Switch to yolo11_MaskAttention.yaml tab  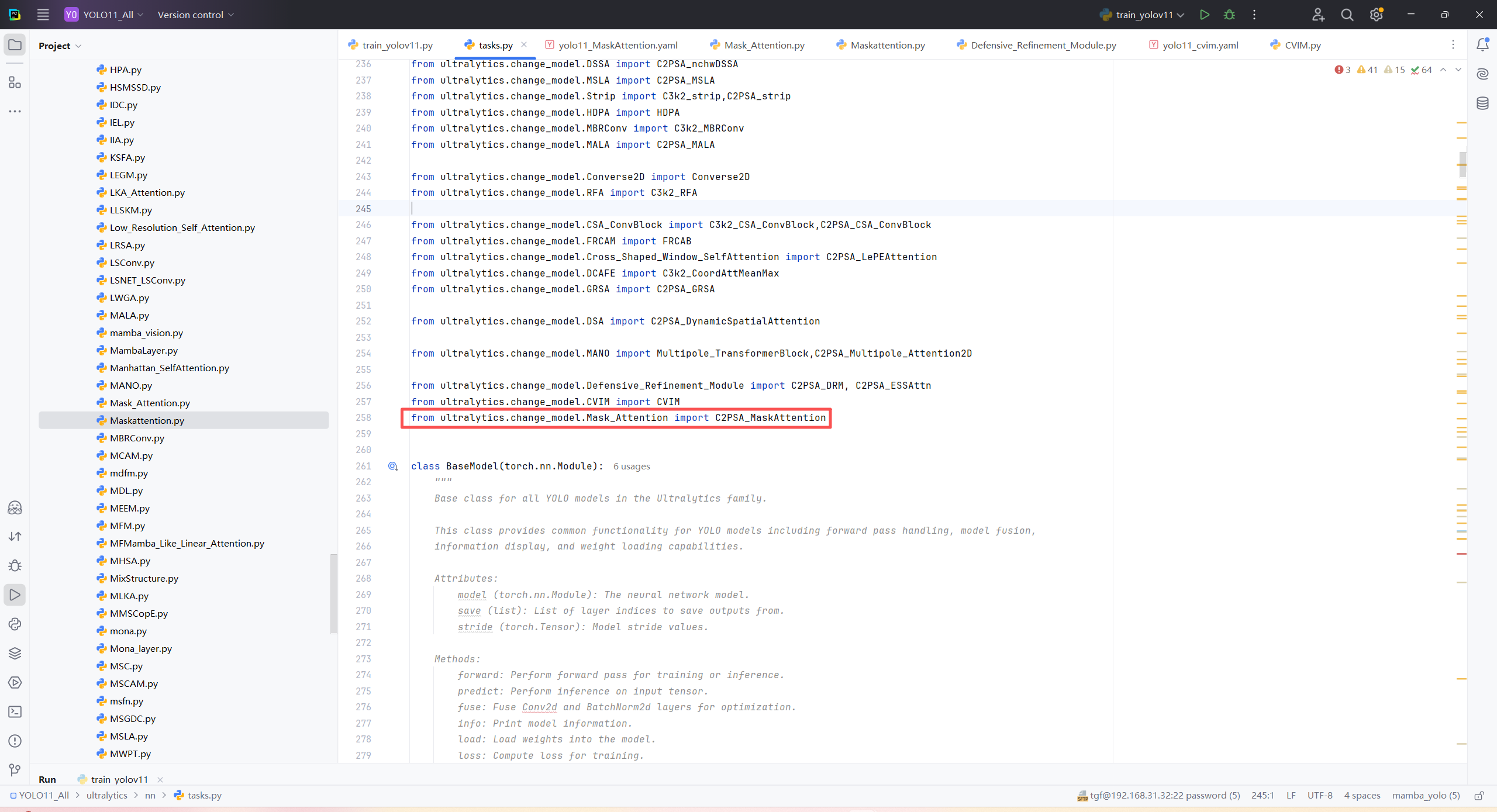coord(618,45)
